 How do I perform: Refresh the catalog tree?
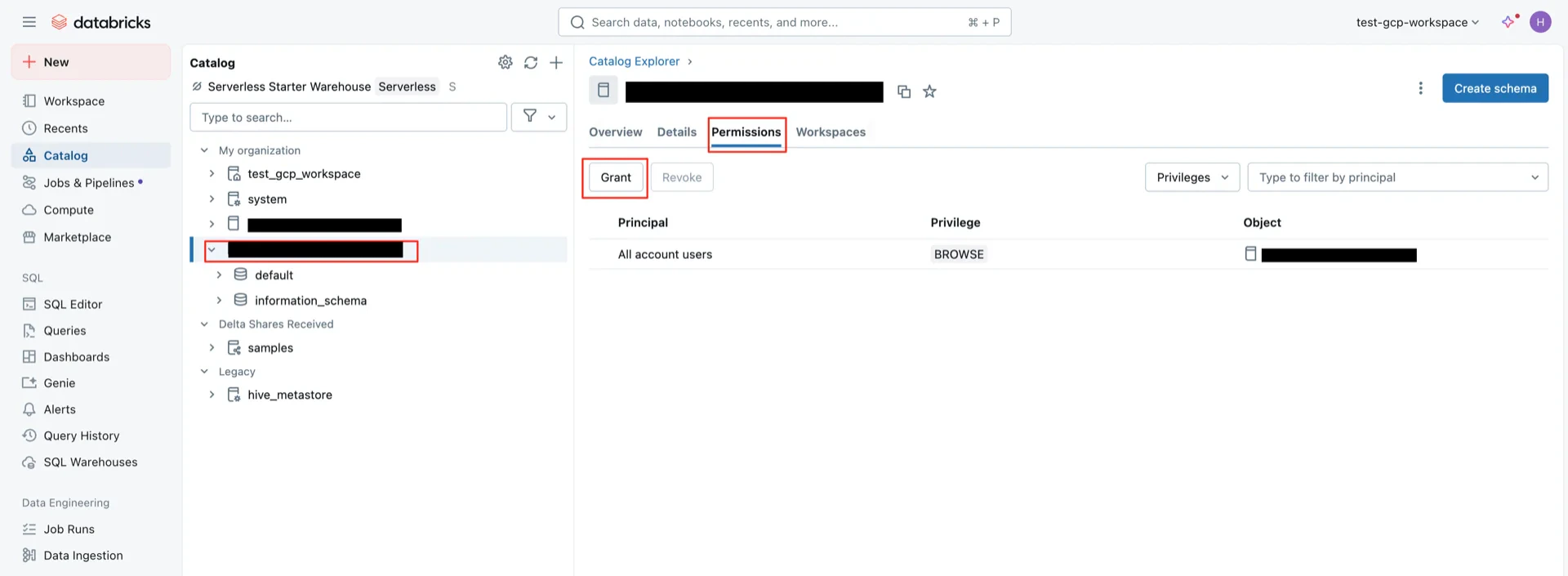pos(531,62)
